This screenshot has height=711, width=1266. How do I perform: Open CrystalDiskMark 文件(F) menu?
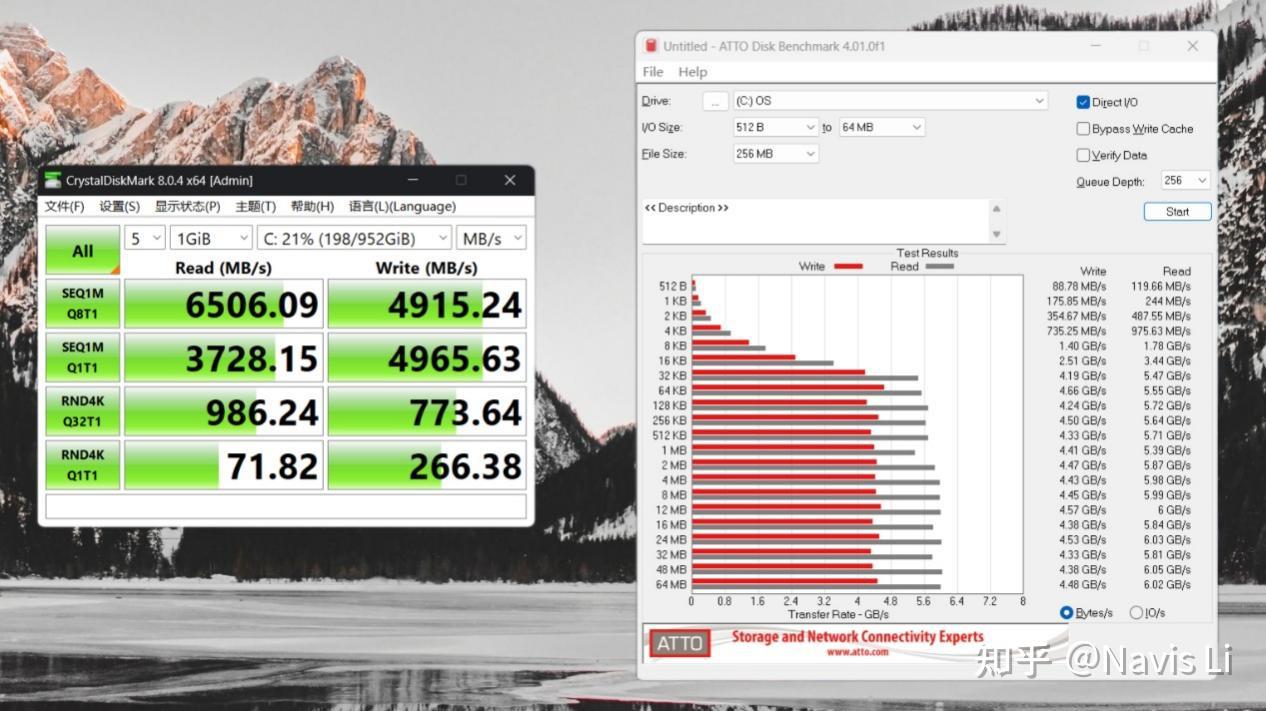coord(64,206)
